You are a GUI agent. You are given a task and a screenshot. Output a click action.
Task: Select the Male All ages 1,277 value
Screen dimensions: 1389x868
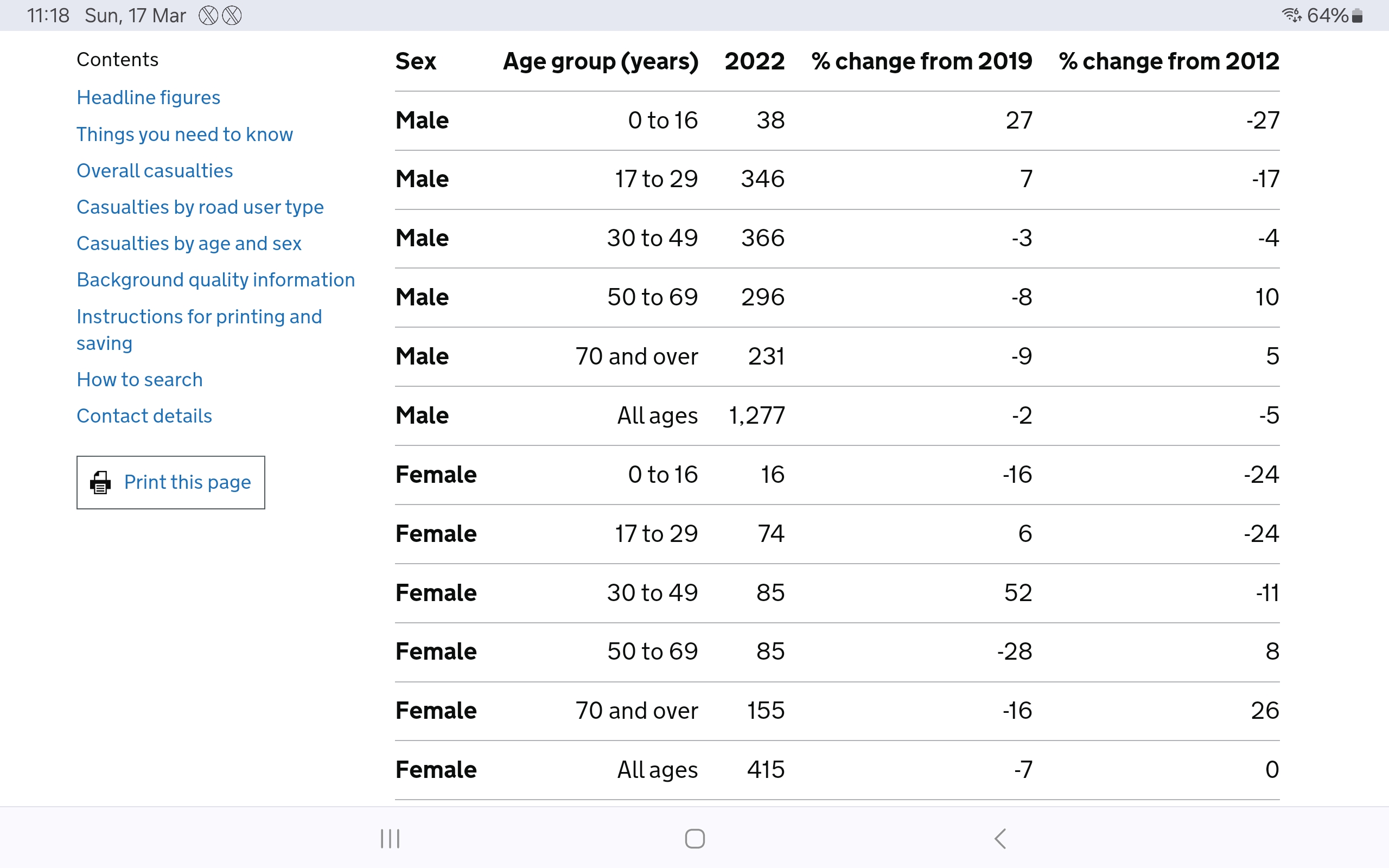coord(756,416)
